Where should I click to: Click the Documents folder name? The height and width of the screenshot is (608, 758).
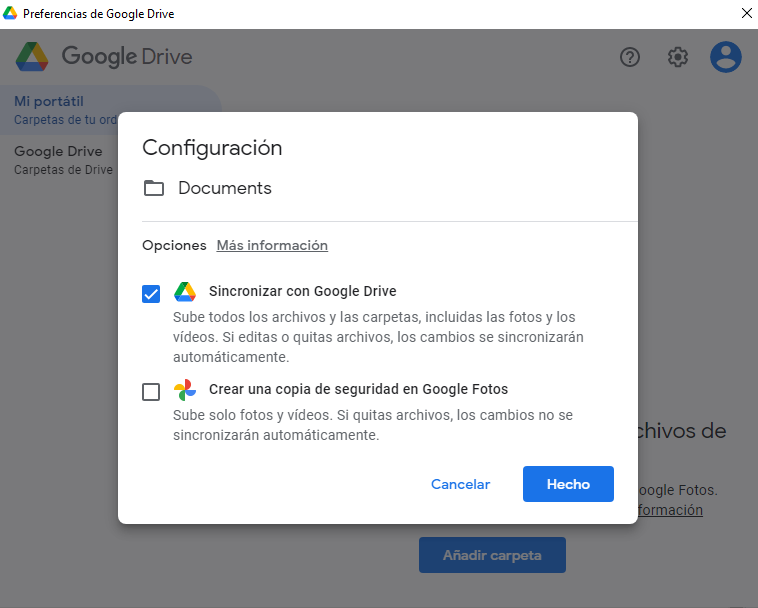[x=225, y=188]
